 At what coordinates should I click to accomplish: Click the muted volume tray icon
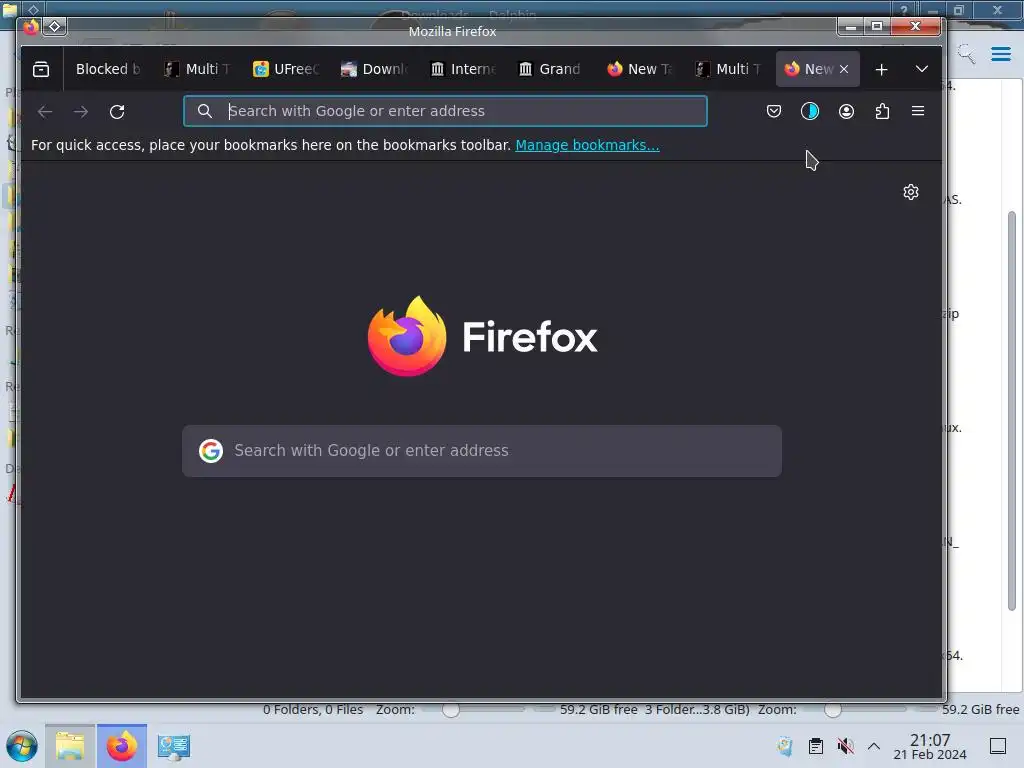(x=845, y=746)
